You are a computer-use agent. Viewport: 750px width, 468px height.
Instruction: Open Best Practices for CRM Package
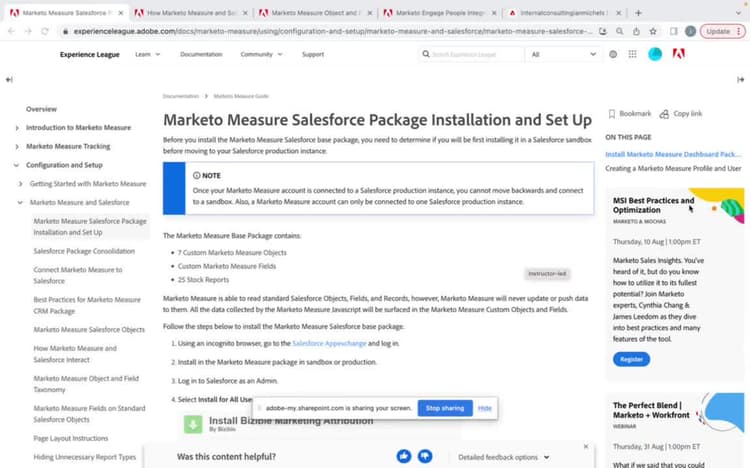(x=87, y=305)
